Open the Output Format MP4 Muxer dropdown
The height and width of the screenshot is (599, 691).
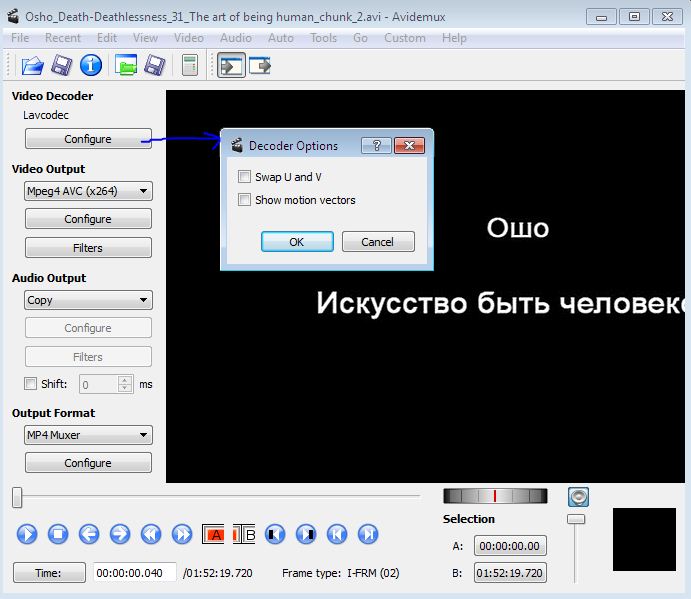pyautogui.click(x=88, y=435)
